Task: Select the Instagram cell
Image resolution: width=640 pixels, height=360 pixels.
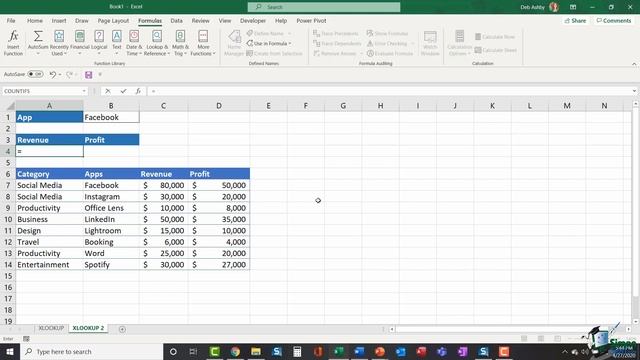Action: 111,197
